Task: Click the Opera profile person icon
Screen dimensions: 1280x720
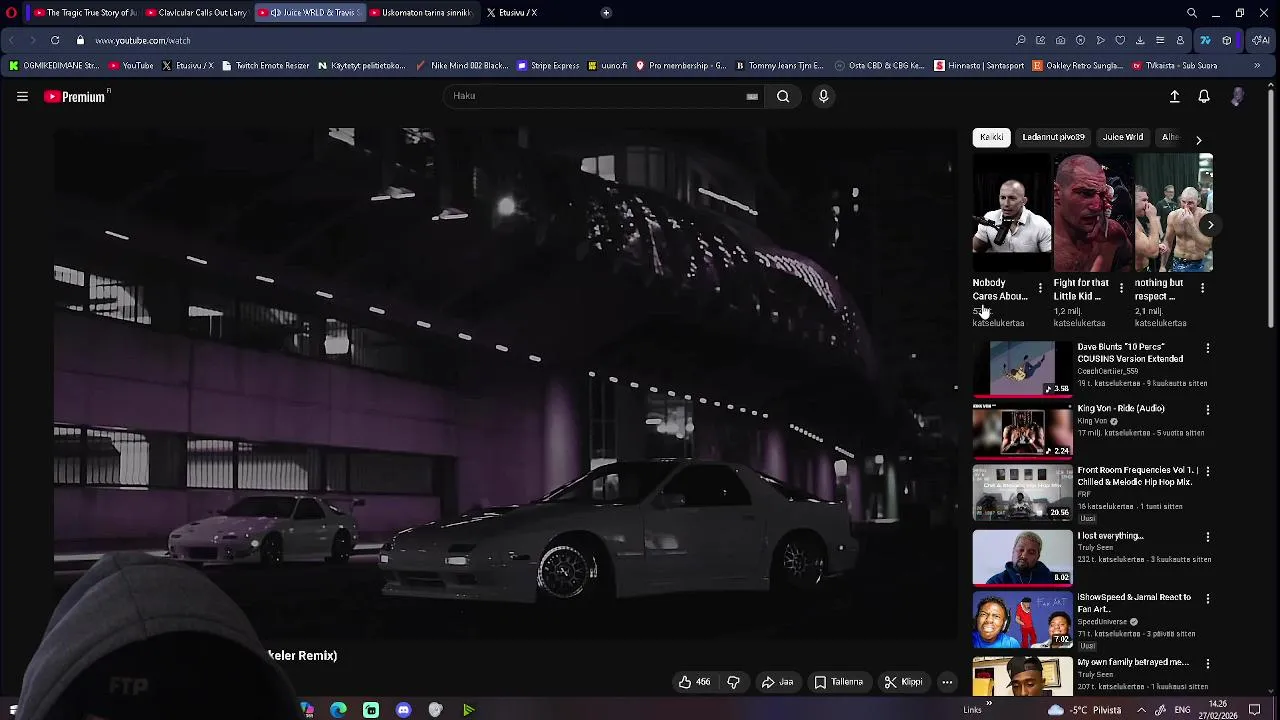Action: pyautogui.click(x=1180, y=40)
